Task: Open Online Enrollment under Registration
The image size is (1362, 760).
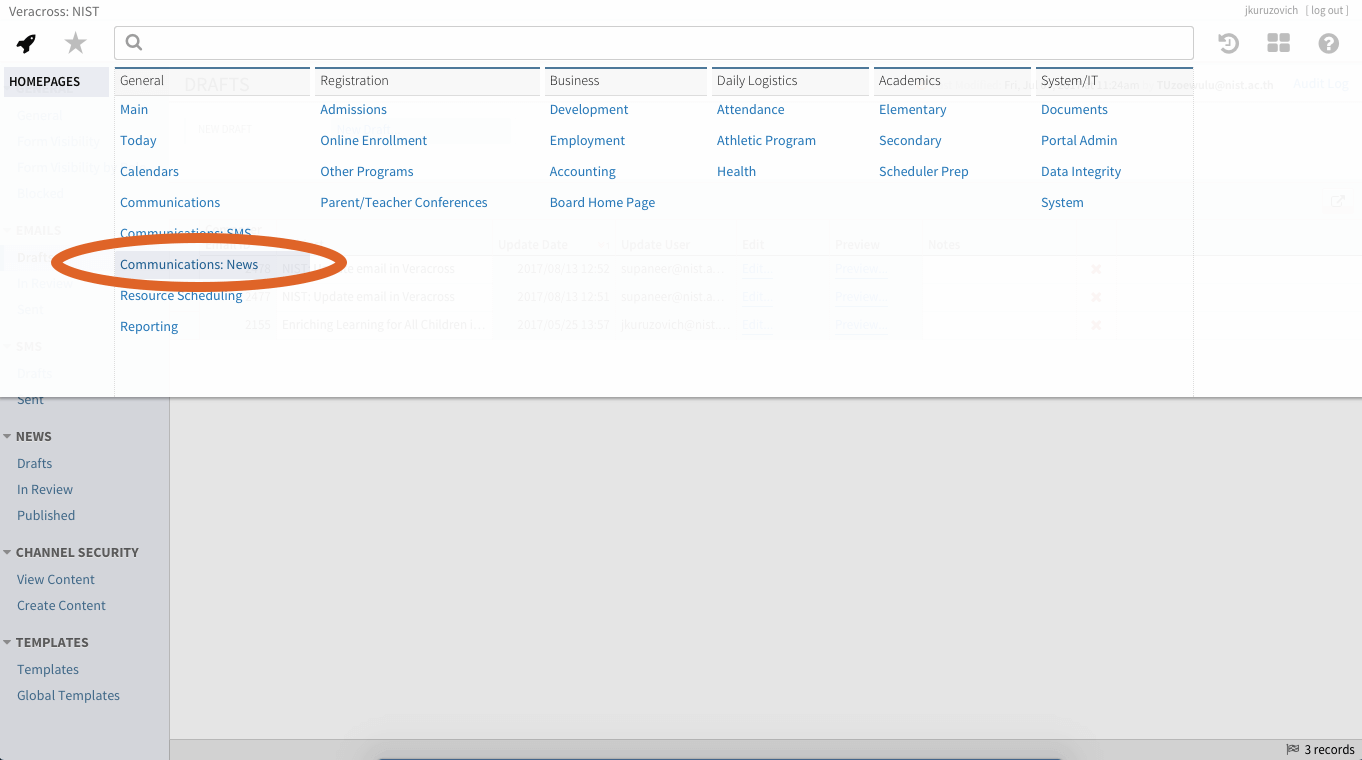Action: coord(373,141)
